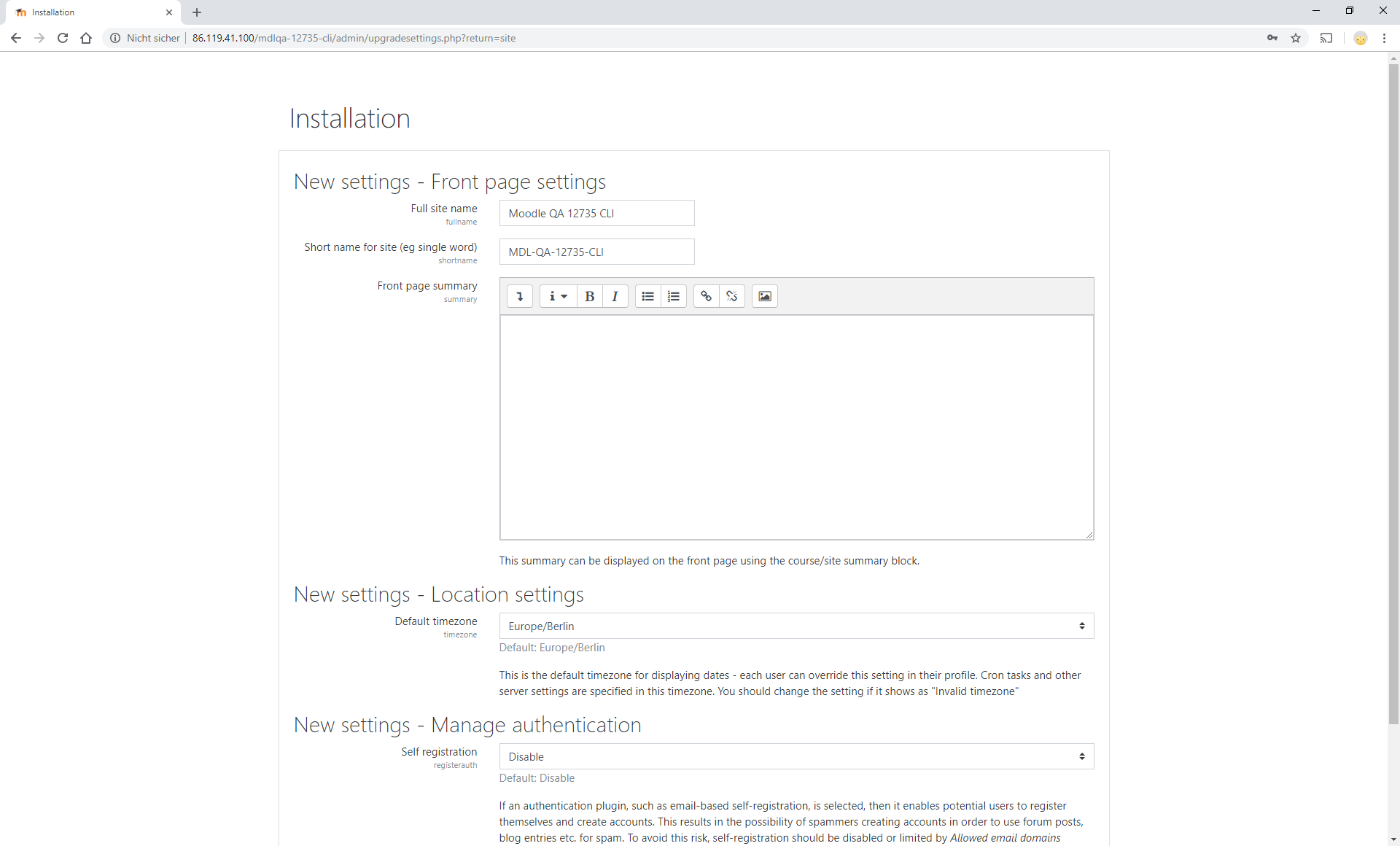
Task: Click the Installation page heading
Action: (350, 118)
